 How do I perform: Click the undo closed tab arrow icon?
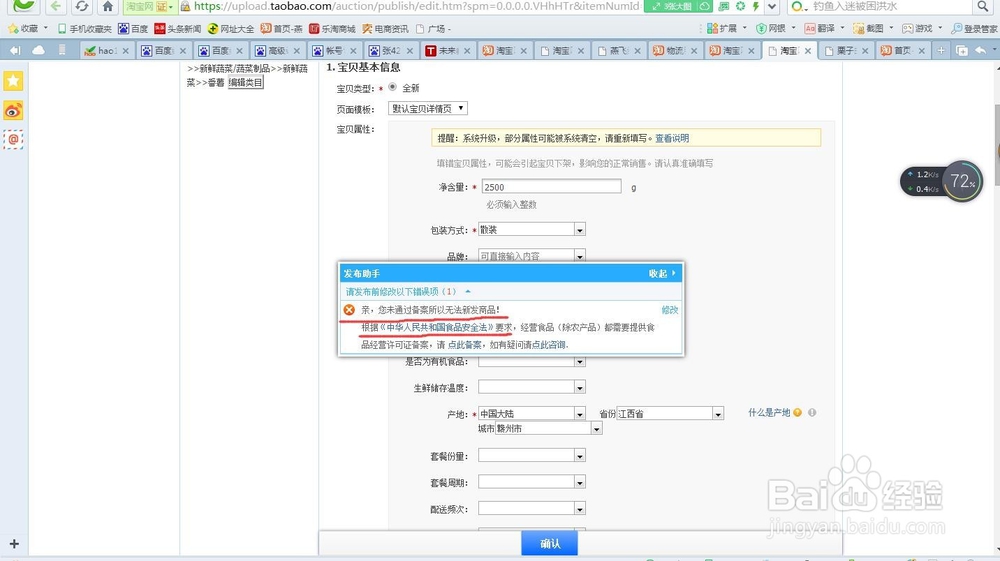click(x=981, y=50)
